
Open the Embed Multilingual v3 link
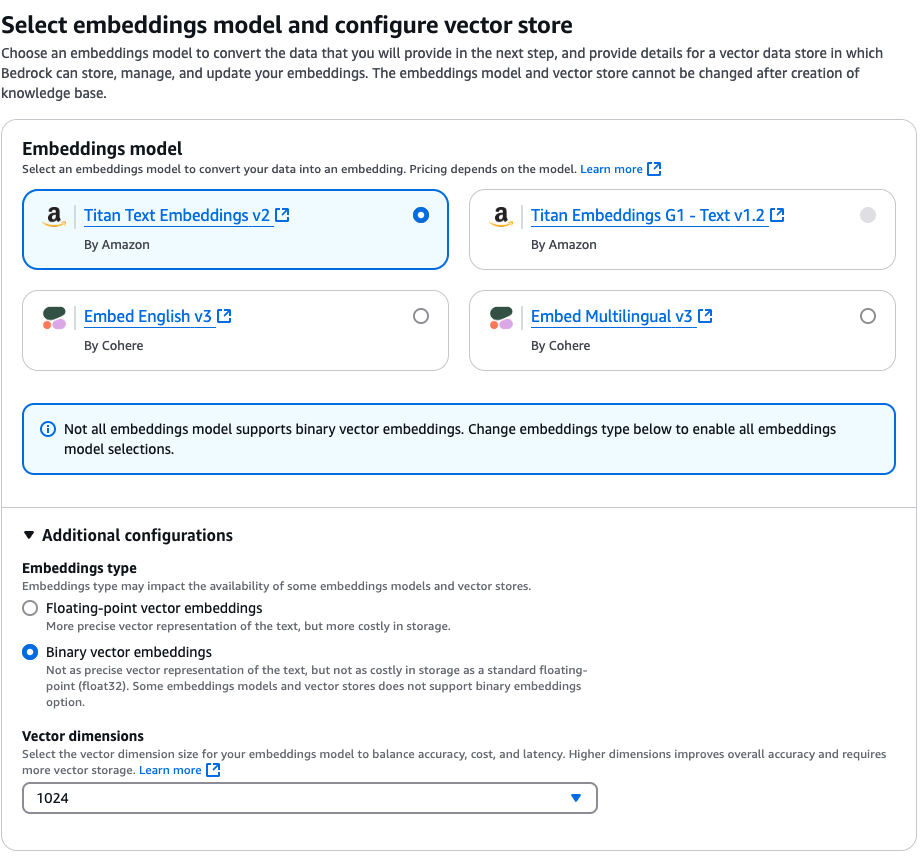point(611,316)
